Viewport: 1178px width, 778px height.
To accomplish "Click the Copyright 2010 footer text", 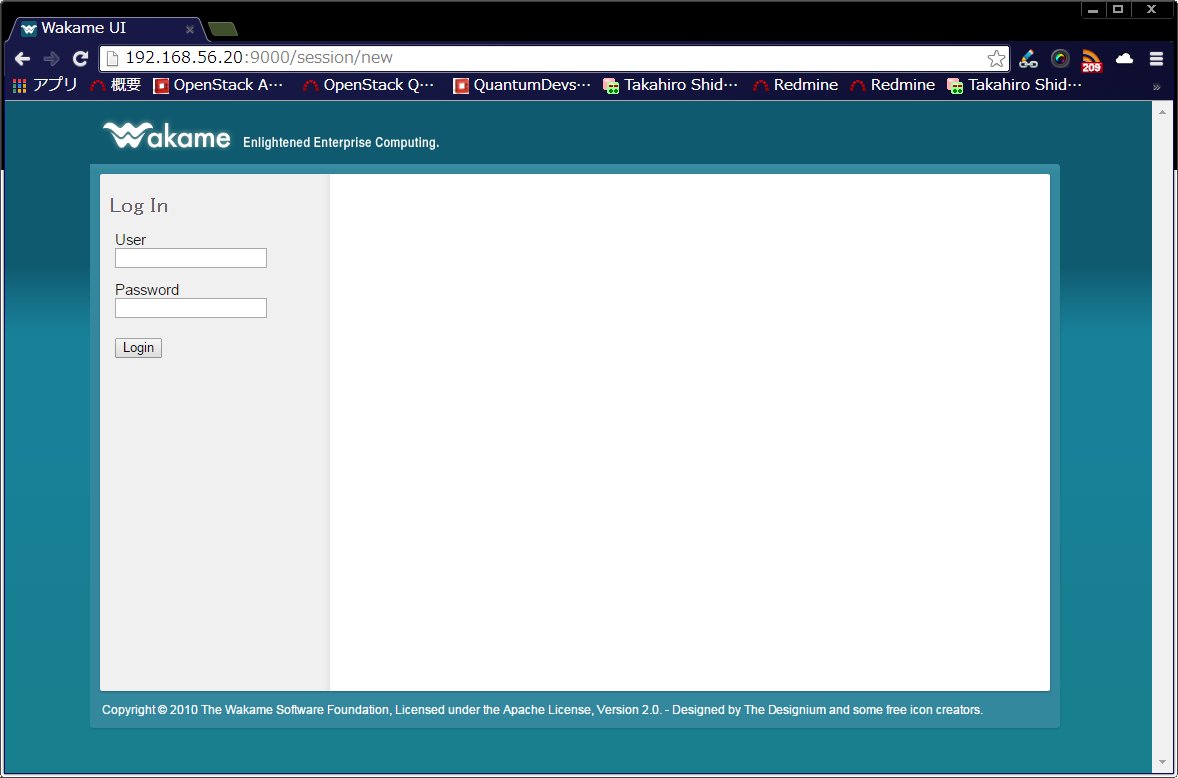I will [542, 710].
